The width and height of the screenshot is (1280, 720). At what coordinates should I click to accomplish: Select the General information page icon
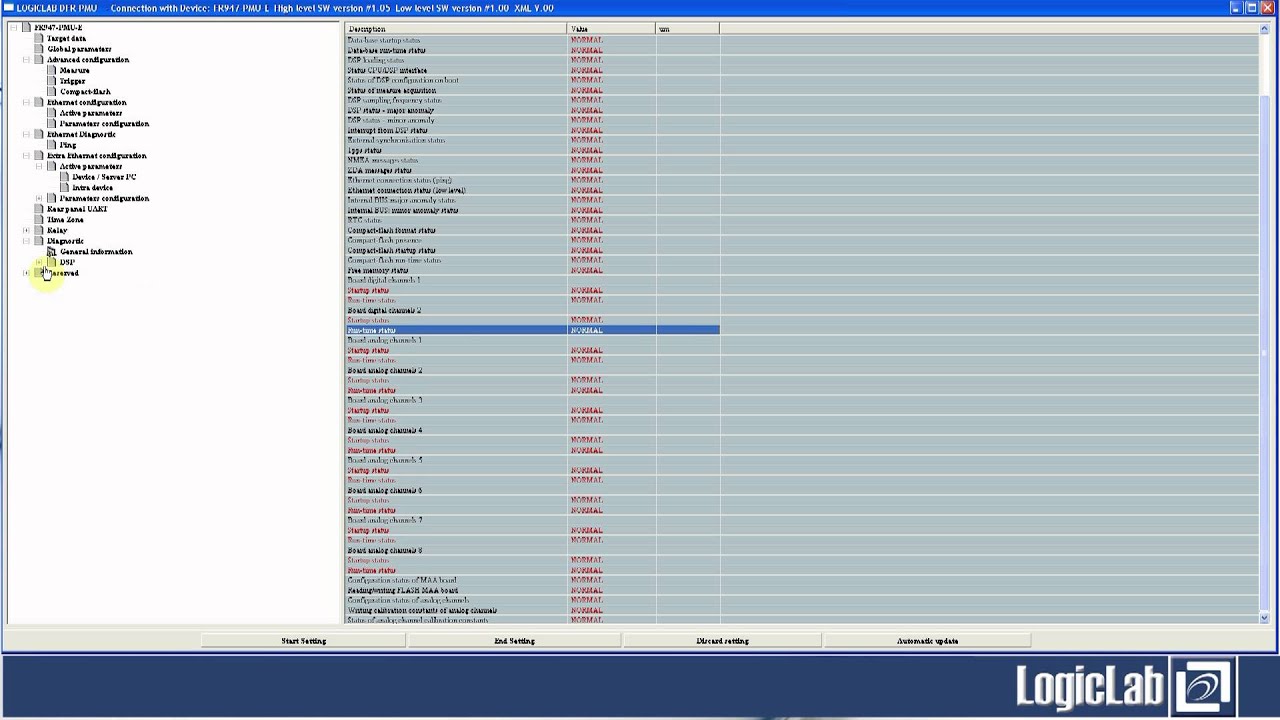[52, 252]
